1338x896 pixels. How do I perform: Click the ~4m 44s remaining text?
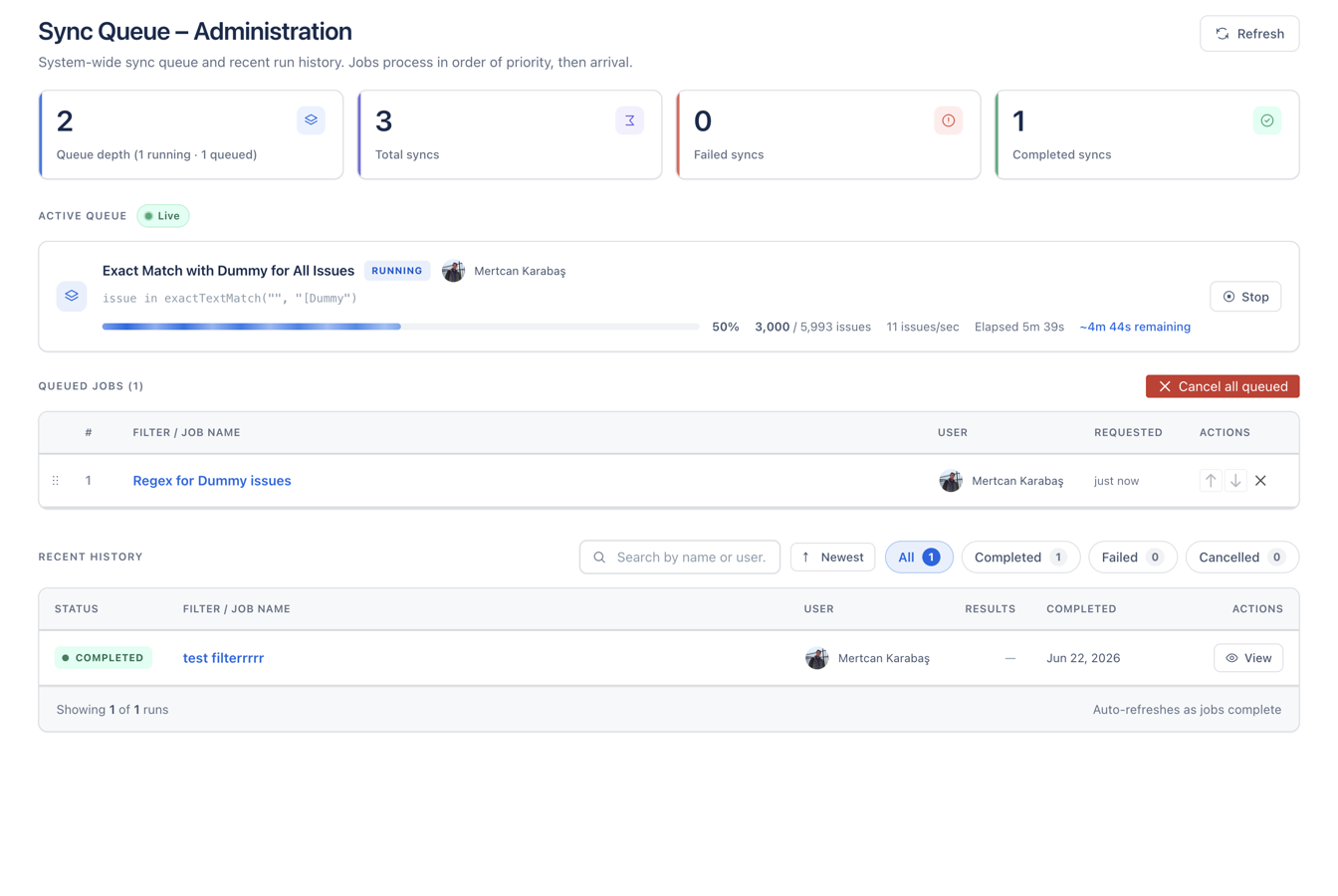(1135, 327)
